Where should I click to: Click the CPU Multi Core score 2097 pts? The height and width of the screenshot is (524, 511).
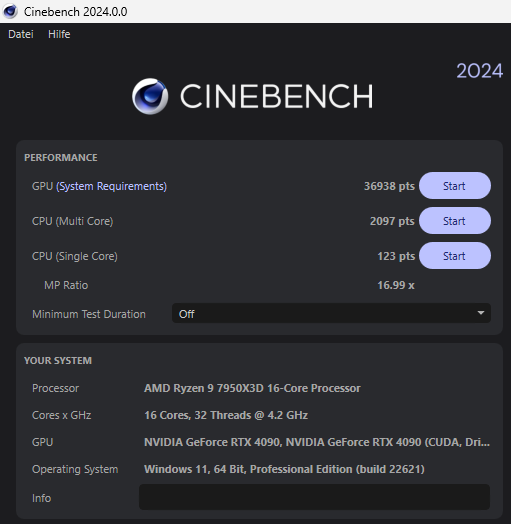point(392,221)
